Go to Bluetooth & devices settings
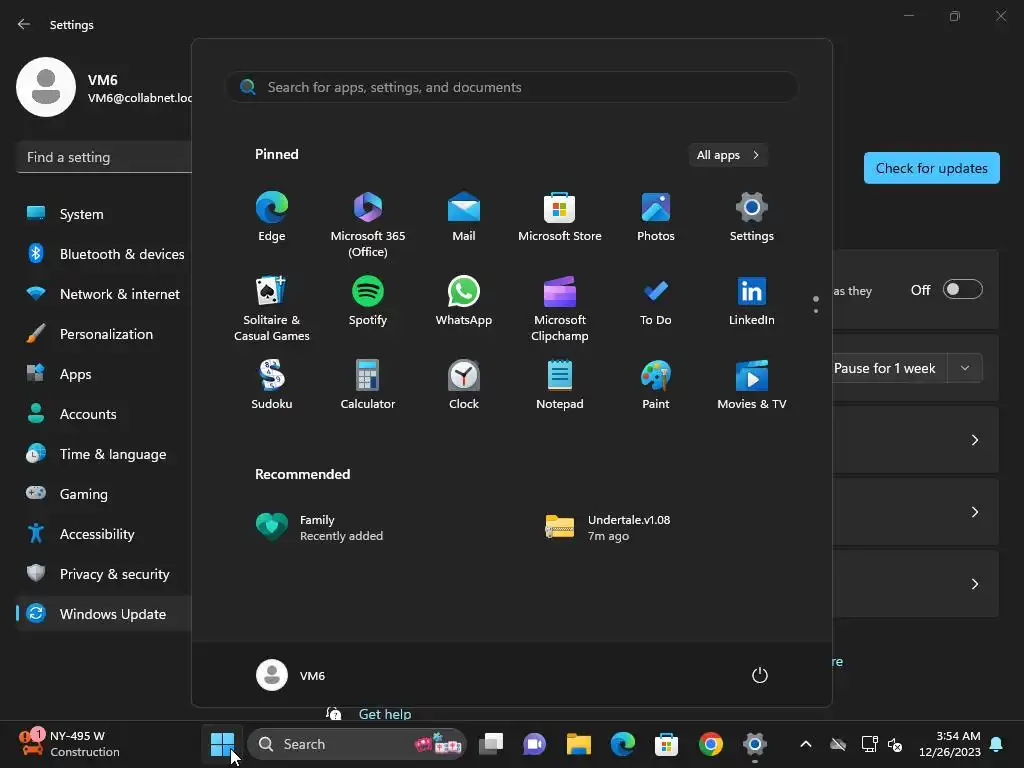 coord(104,254)
